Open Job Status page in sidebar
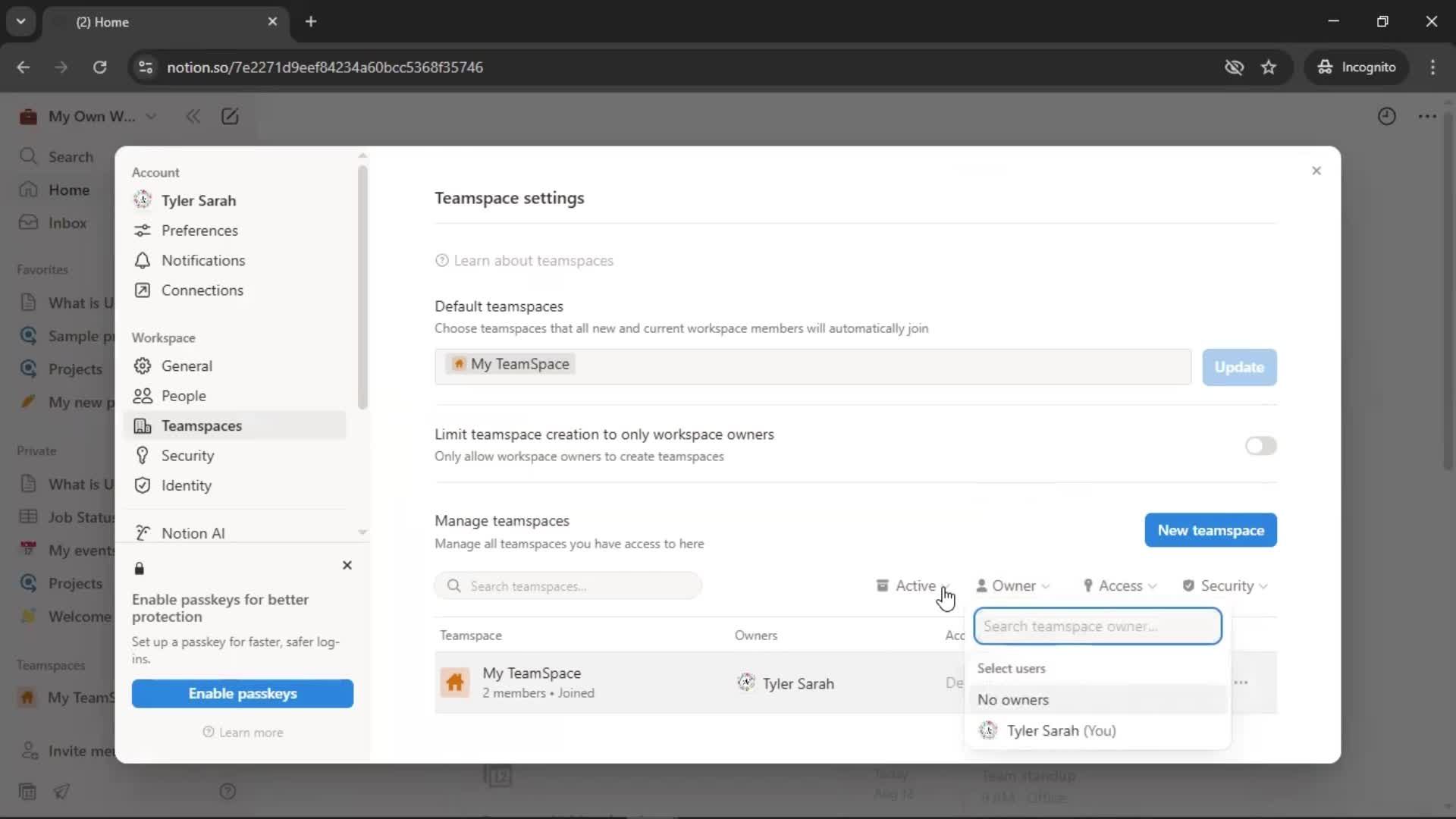The height and width of the screenshot is (819, 1456). click(x=65, y=516)
